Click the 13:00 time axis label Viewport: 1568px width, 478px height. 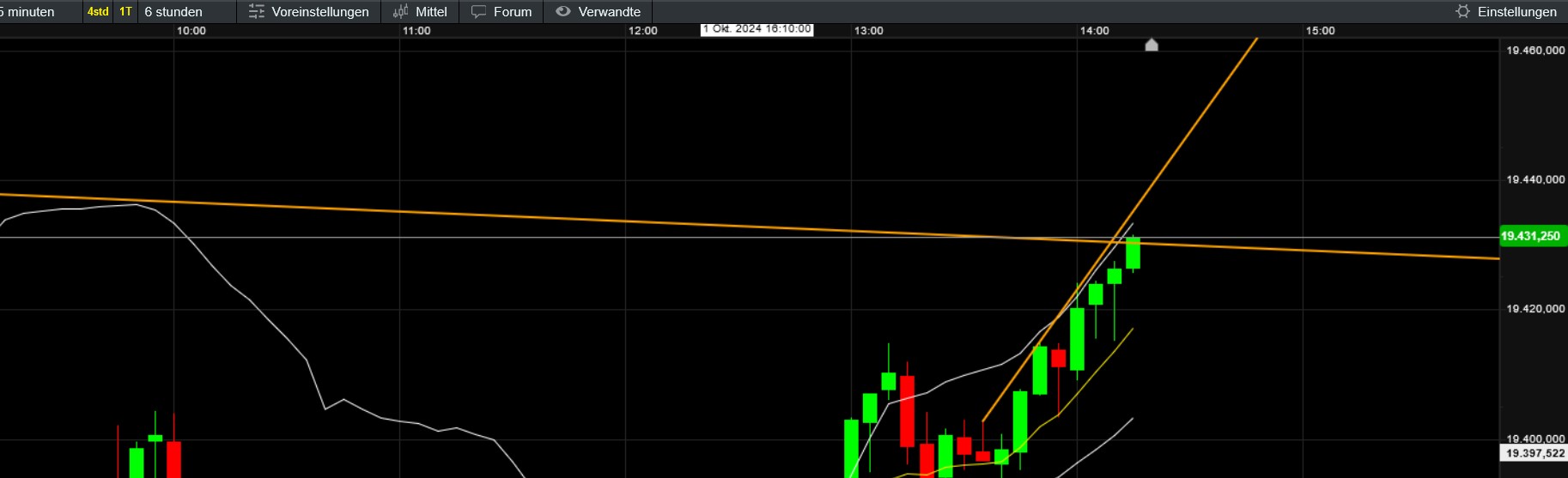869,31
